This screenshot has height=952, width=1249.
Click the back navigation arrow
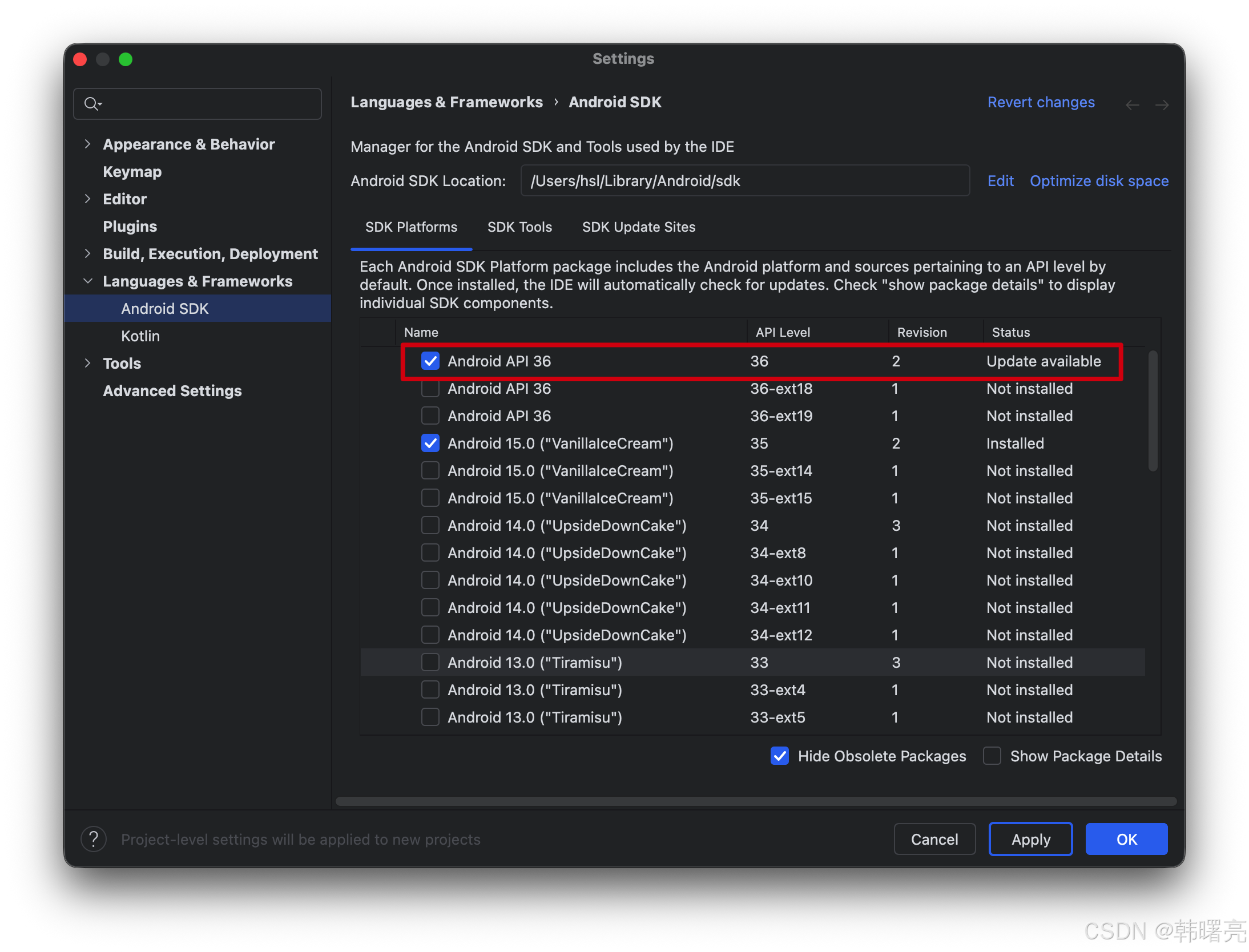(1133, 104)
